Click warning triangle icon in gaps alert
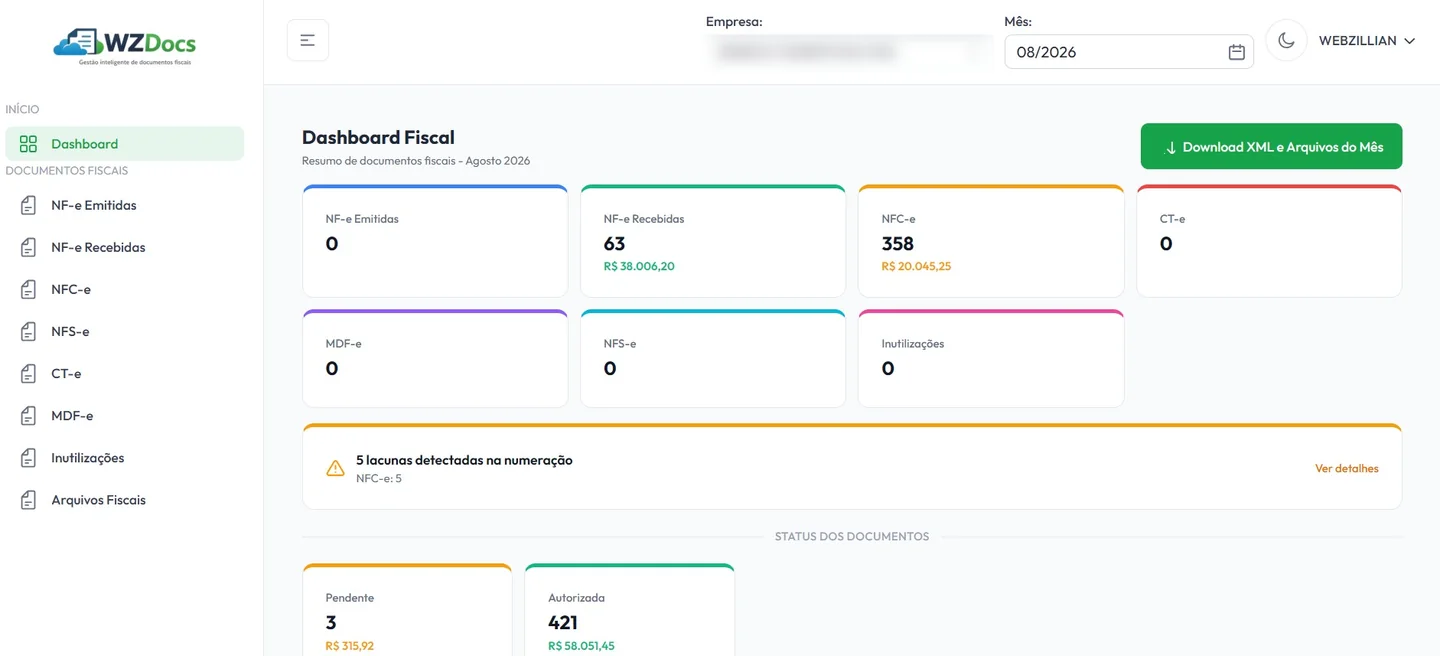 tap(335, 468)
